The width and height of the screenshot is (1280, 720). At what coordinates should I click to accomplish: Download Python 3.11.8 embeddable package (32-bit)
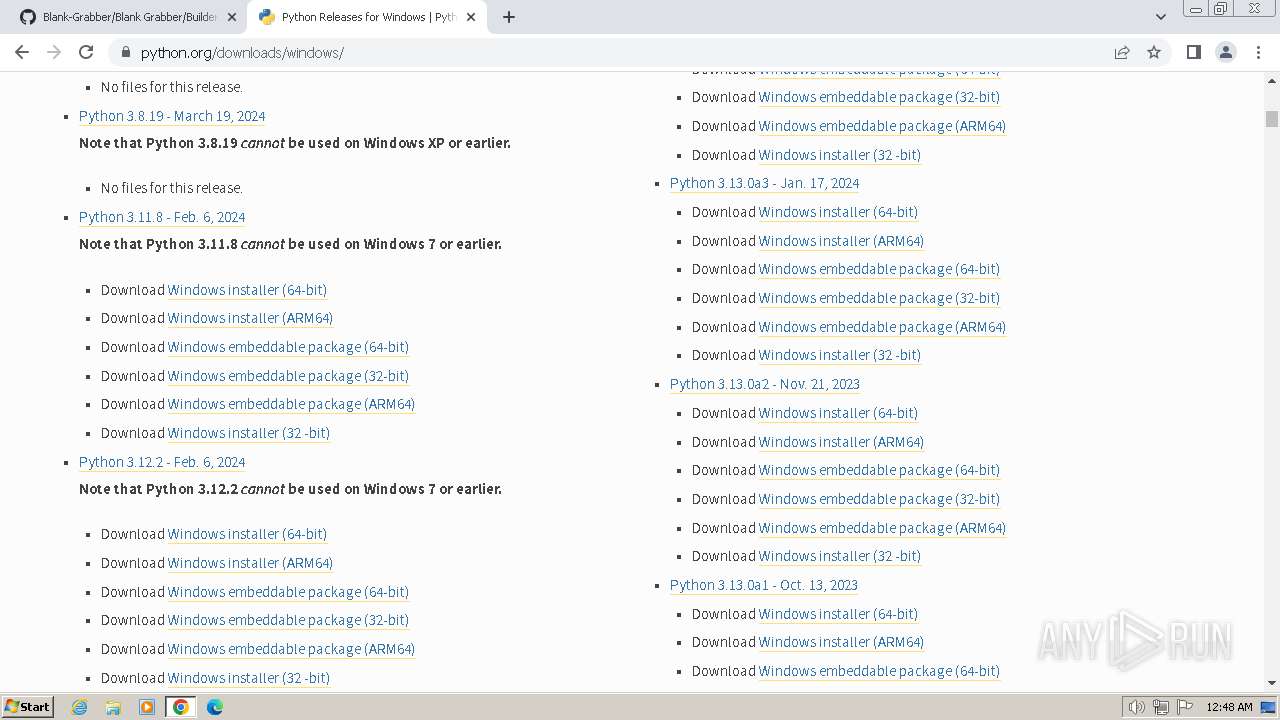click(288, 376)
